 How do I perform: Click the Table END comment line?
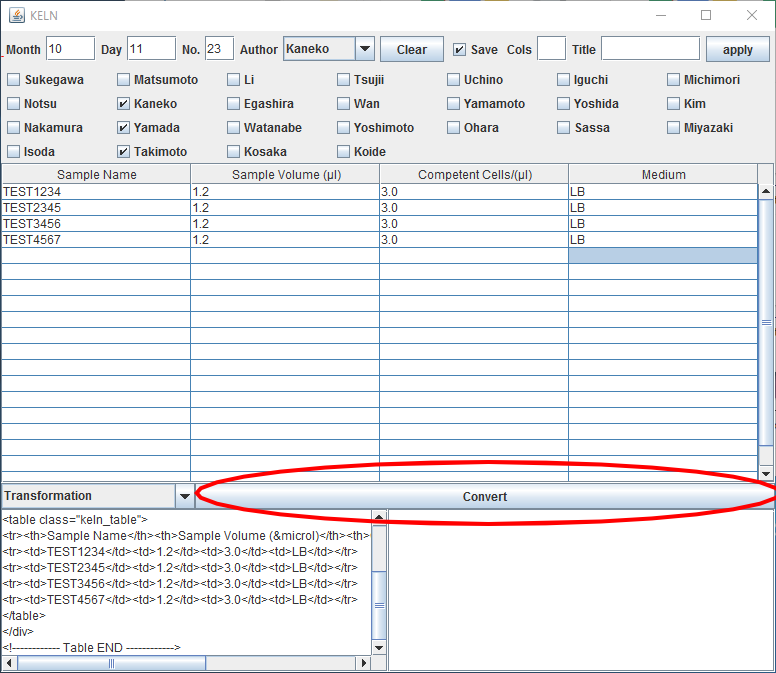tap(92, 647)
